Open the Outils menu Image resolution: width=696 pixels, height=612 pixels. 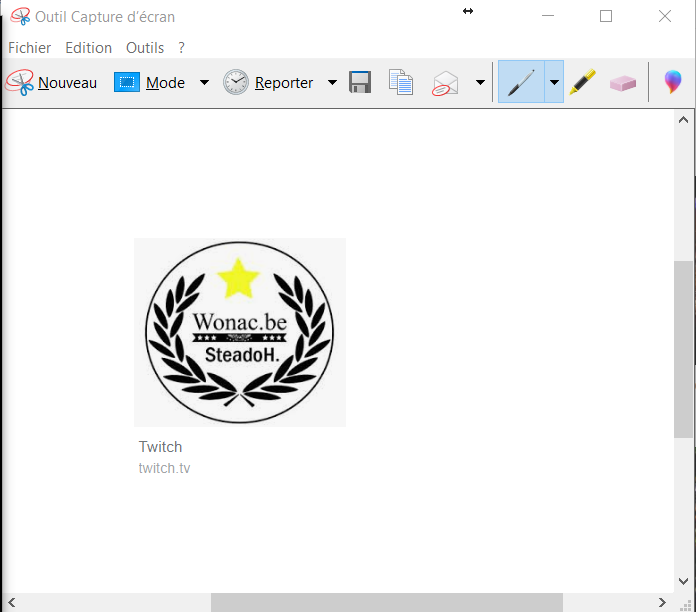145,47
